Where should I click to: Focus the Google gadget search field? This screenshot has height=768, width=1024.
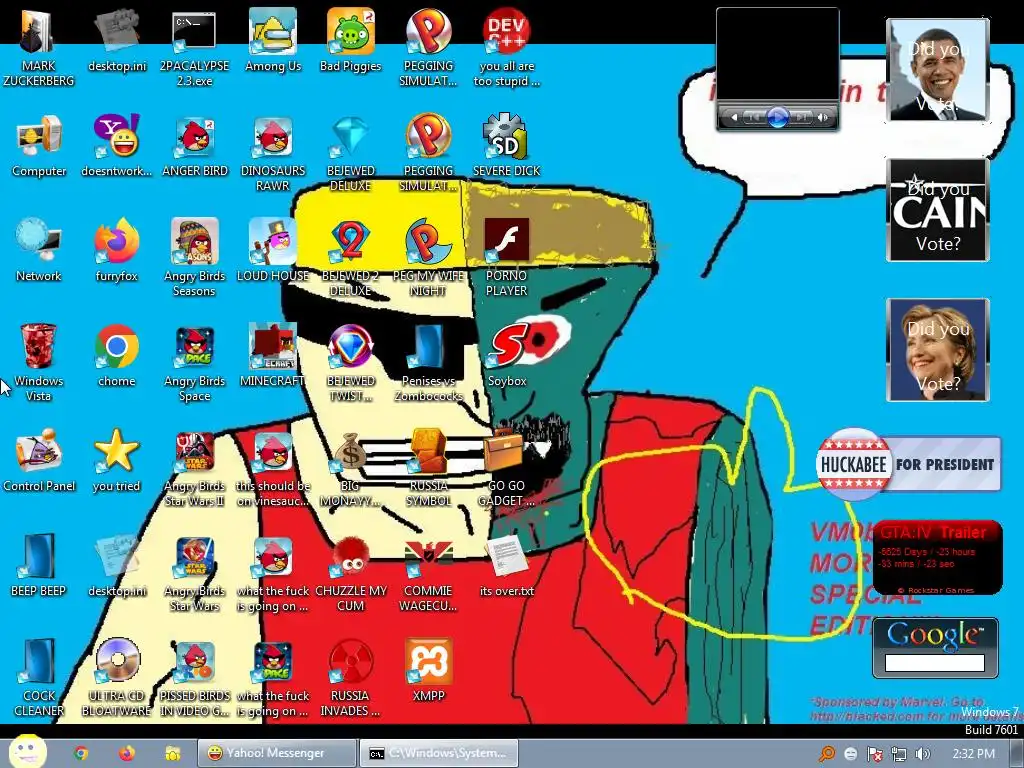[935, 663]
